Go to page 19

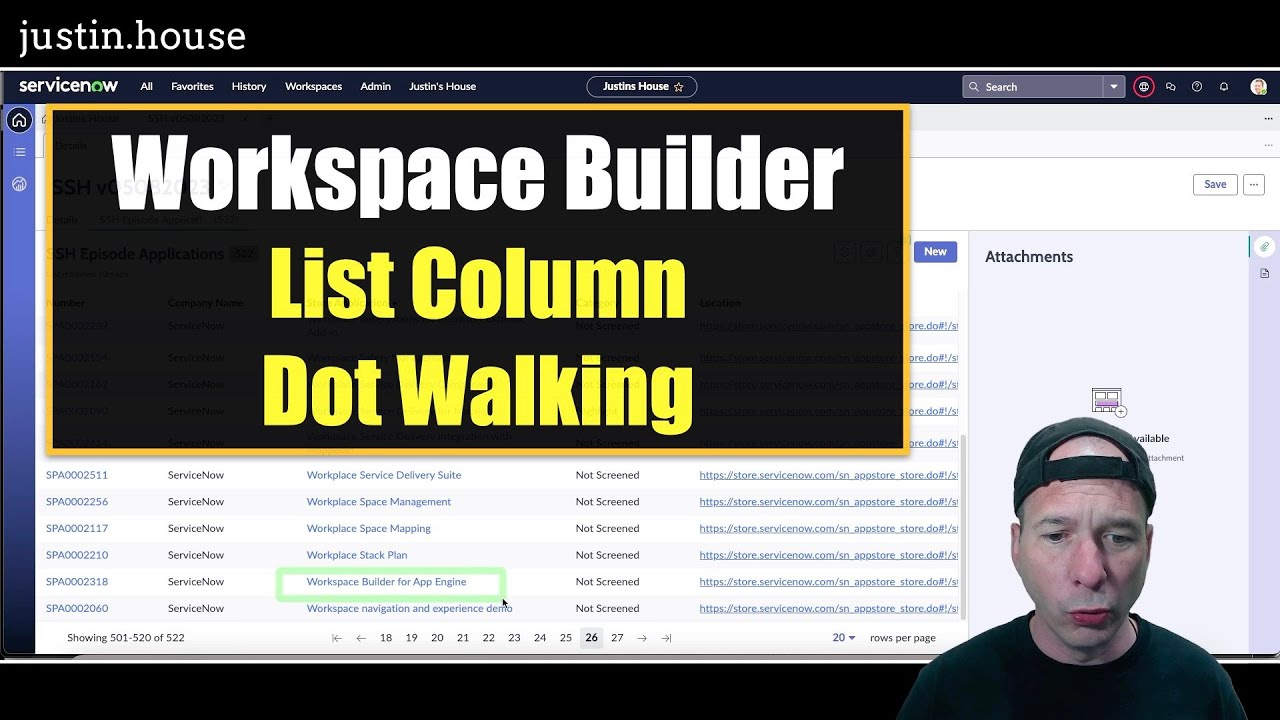pyautogui.click(x=411, y=638)
